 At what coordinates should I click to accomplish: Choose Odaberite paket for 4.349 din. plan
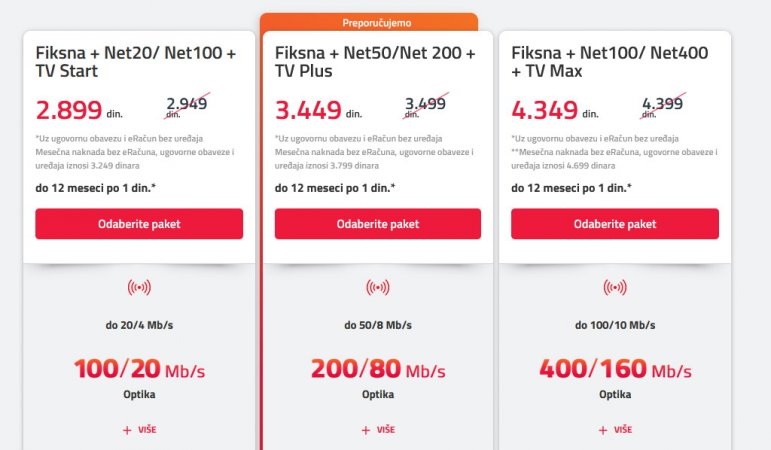615,224
